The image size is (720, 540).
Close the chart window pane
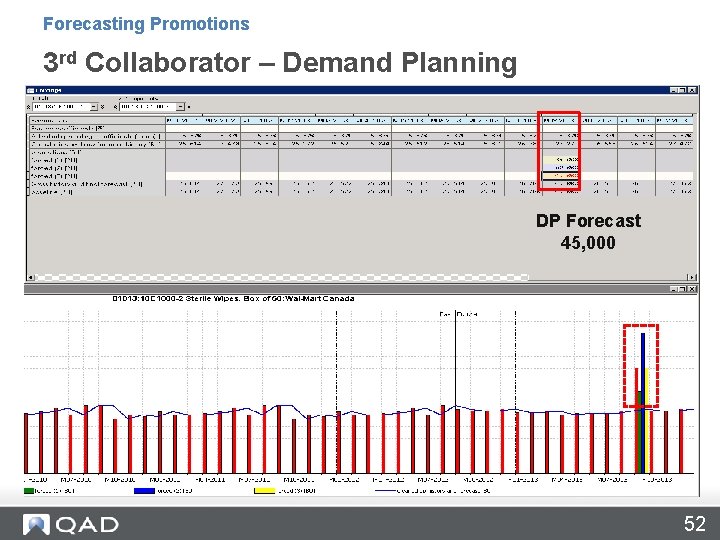coord(692,289)
